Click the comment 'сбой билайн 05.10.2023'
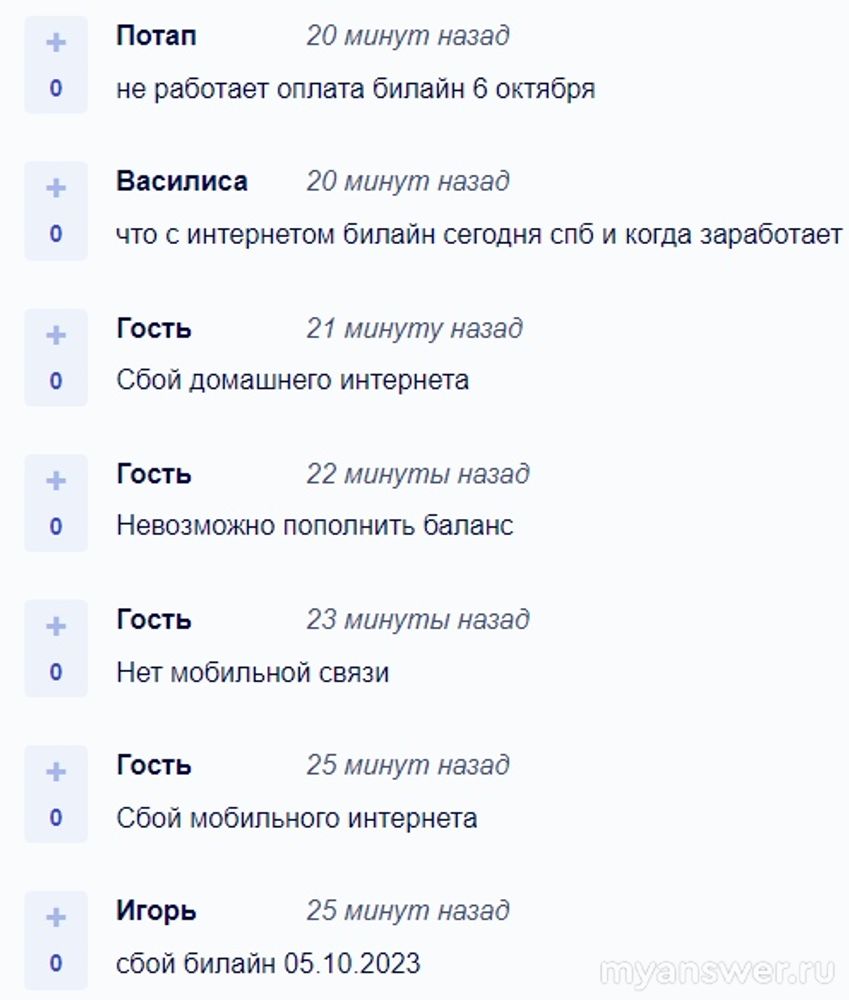The width and height of the screenshot is (849, 1000). 268,964
